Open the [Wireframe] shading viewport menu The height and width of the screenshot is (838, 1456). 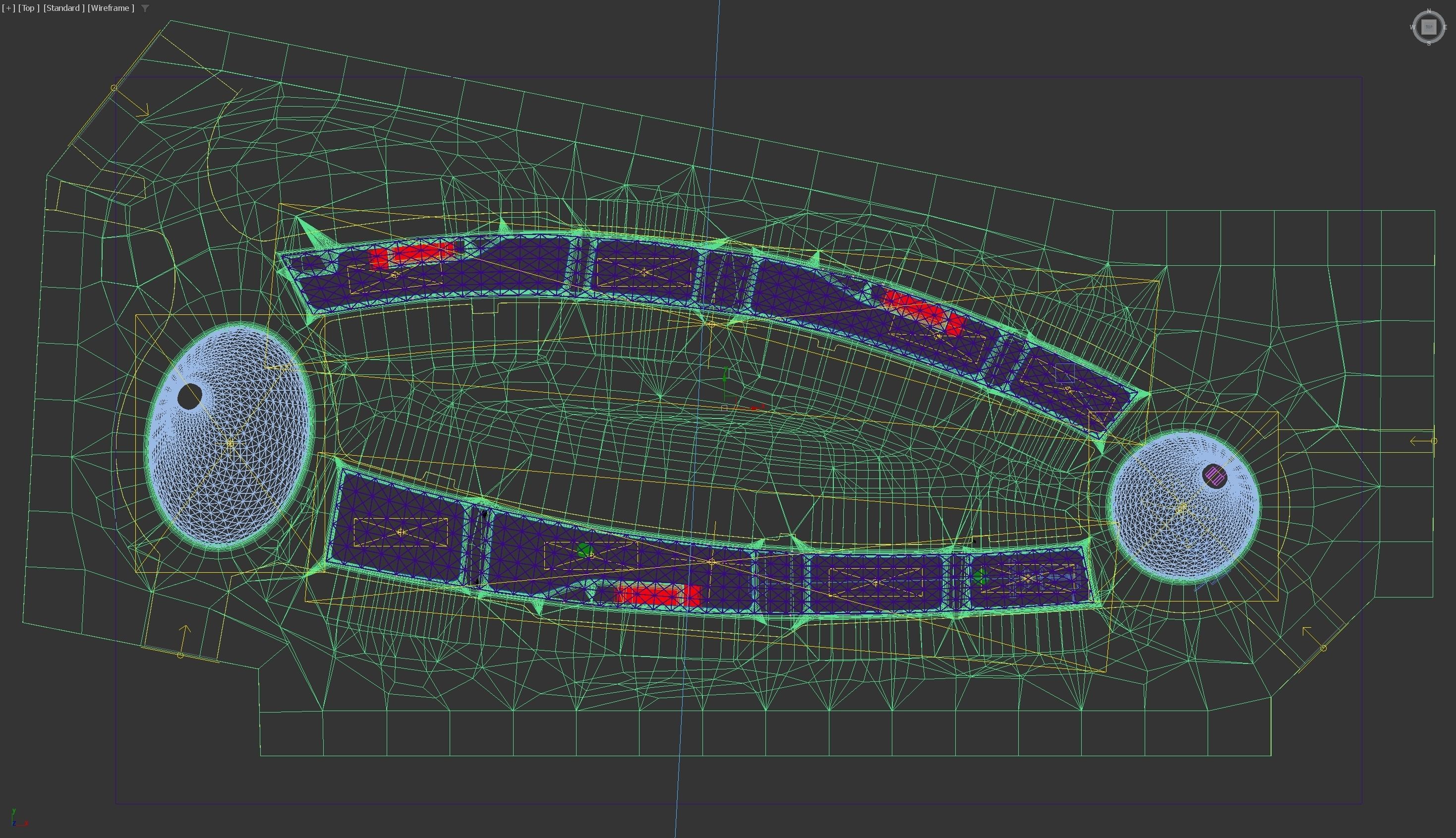pos(111,8)
